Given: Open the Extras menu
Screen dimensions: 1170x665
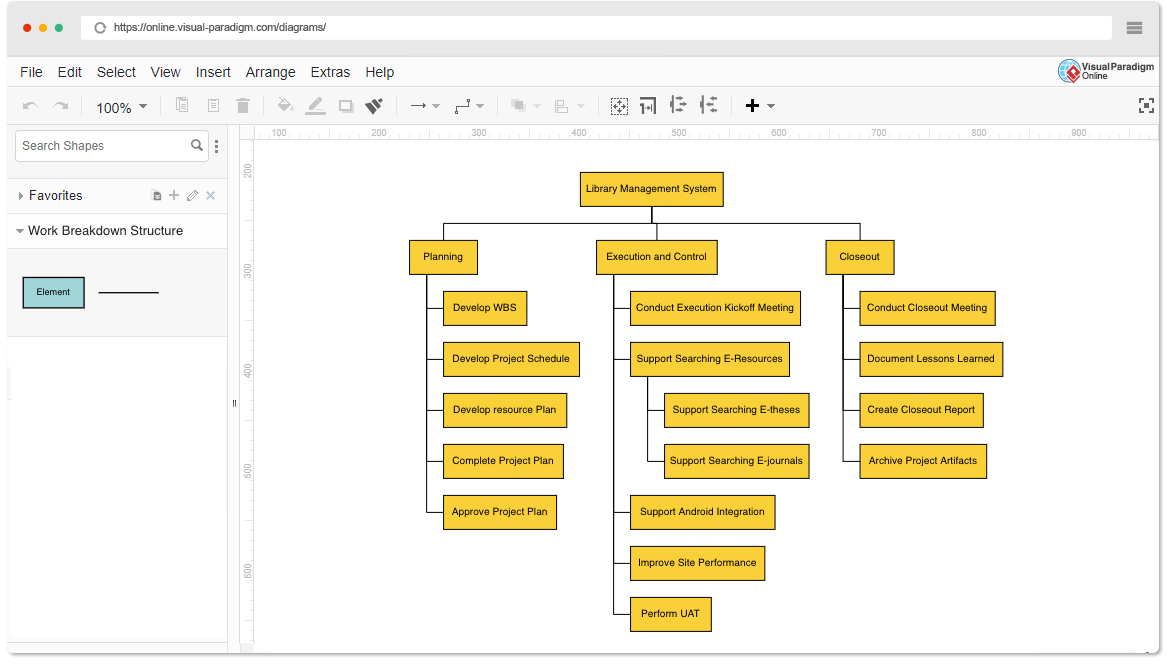Looking at the screenshot, I should click(x=331, y=72).
